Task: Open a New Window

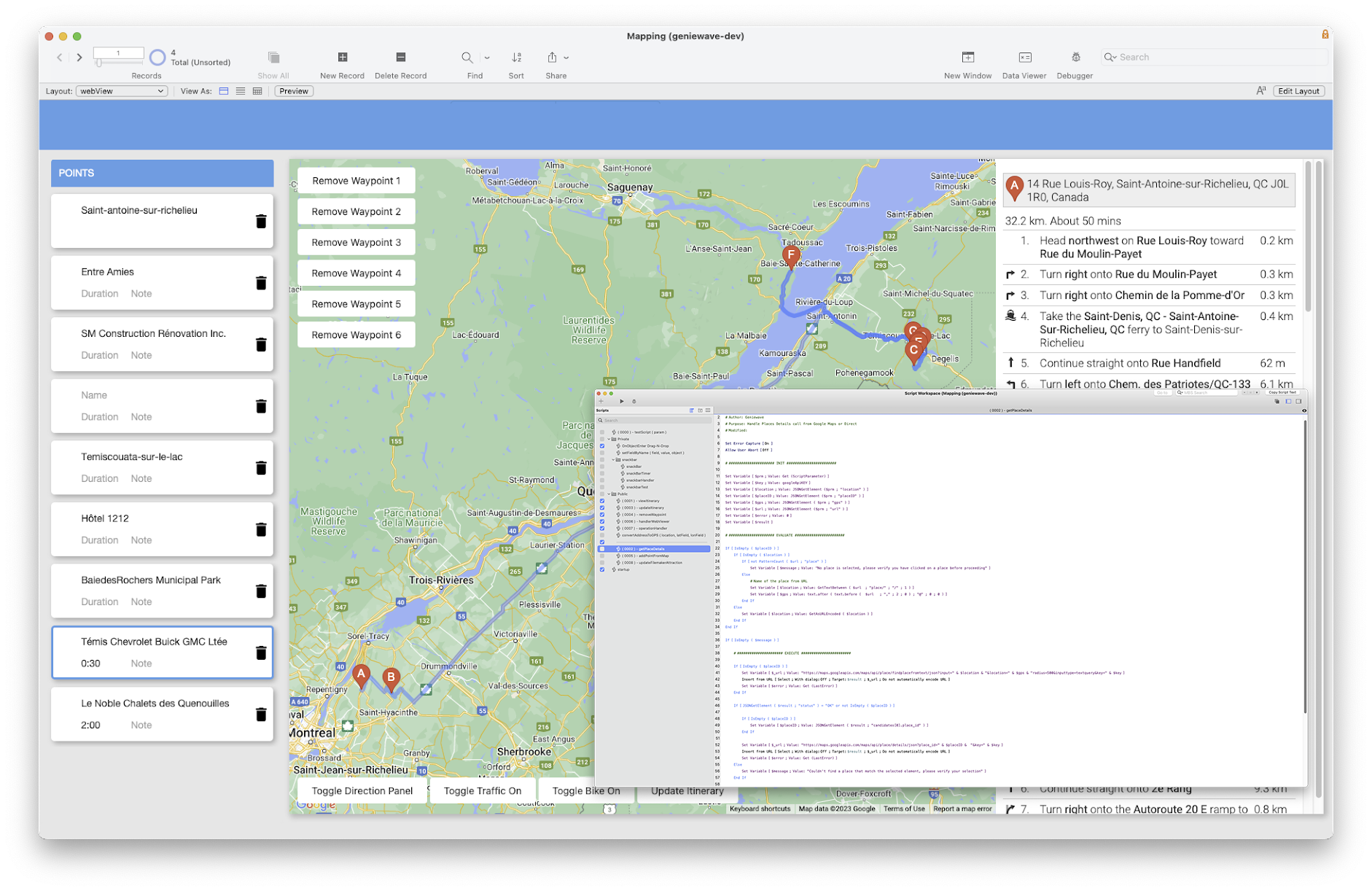Action: coord(967,57)
